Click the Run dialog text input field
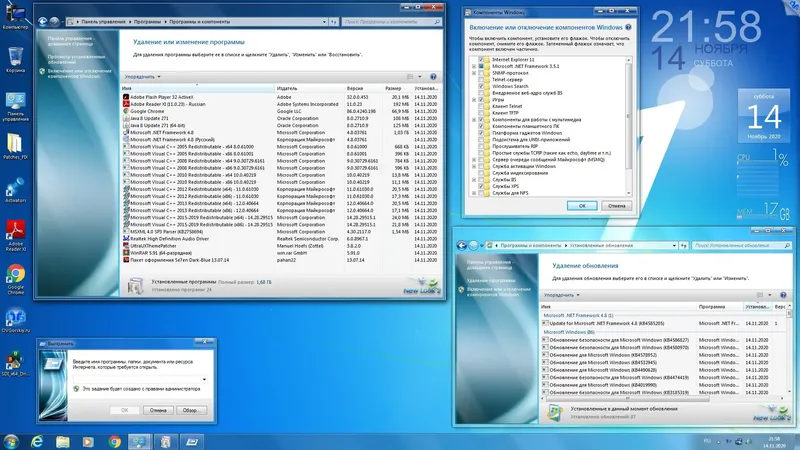800x450 pixels. 140,379
